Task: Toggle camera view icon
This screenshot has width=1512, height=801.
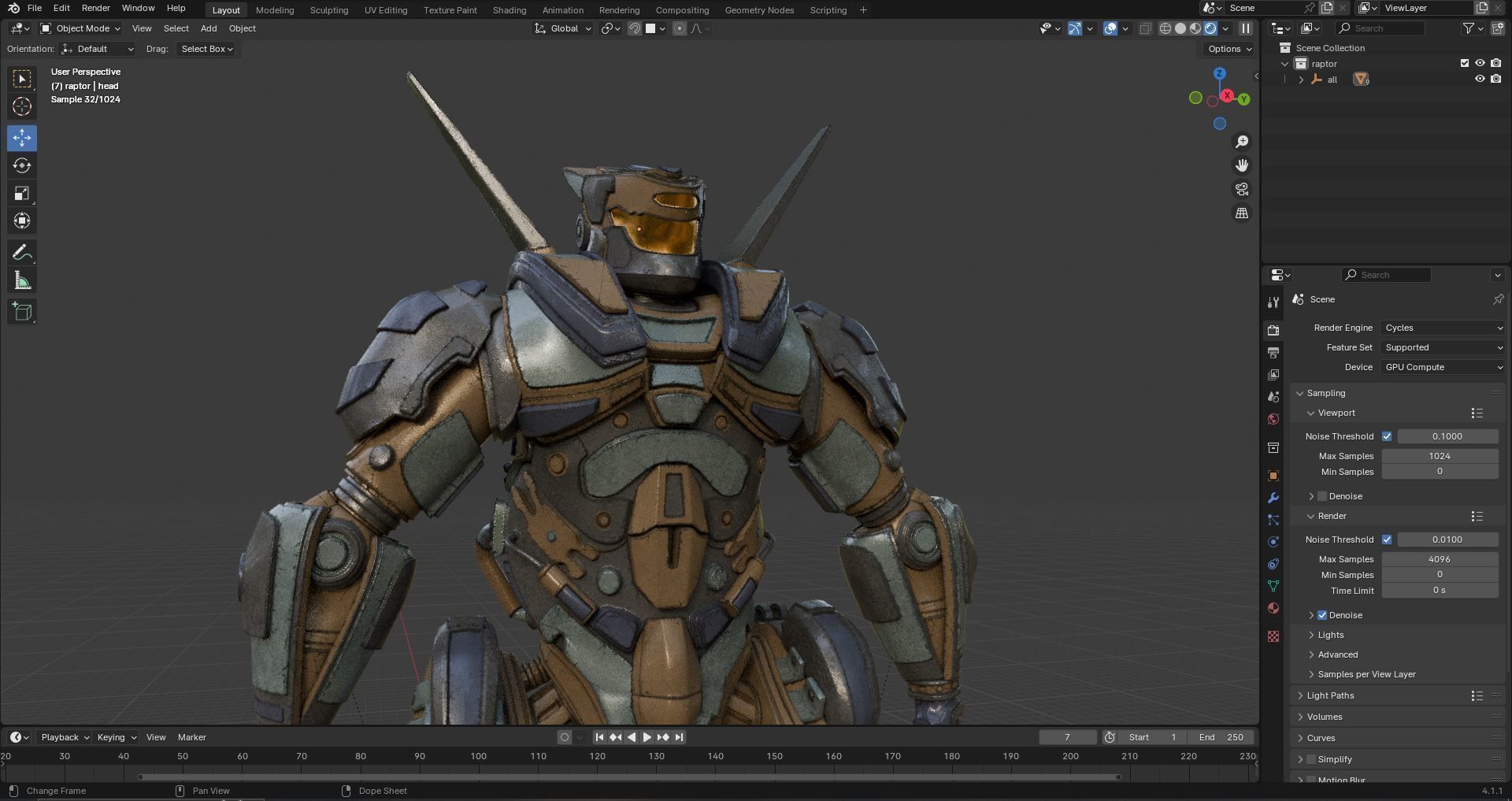Action: 1242,189
